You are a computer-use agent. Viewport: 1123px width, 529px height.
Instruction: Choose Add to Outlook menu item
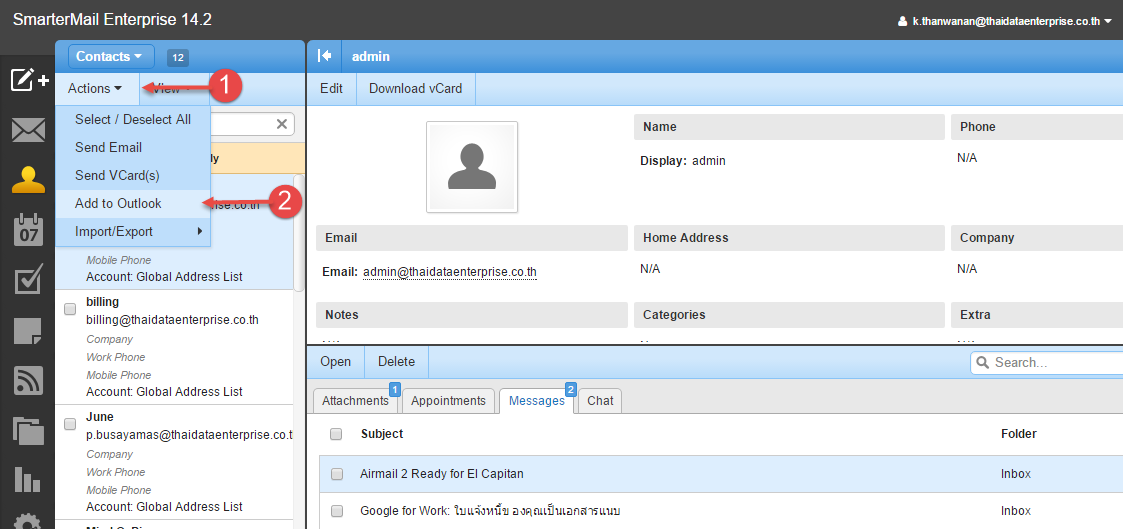[132, 203]
